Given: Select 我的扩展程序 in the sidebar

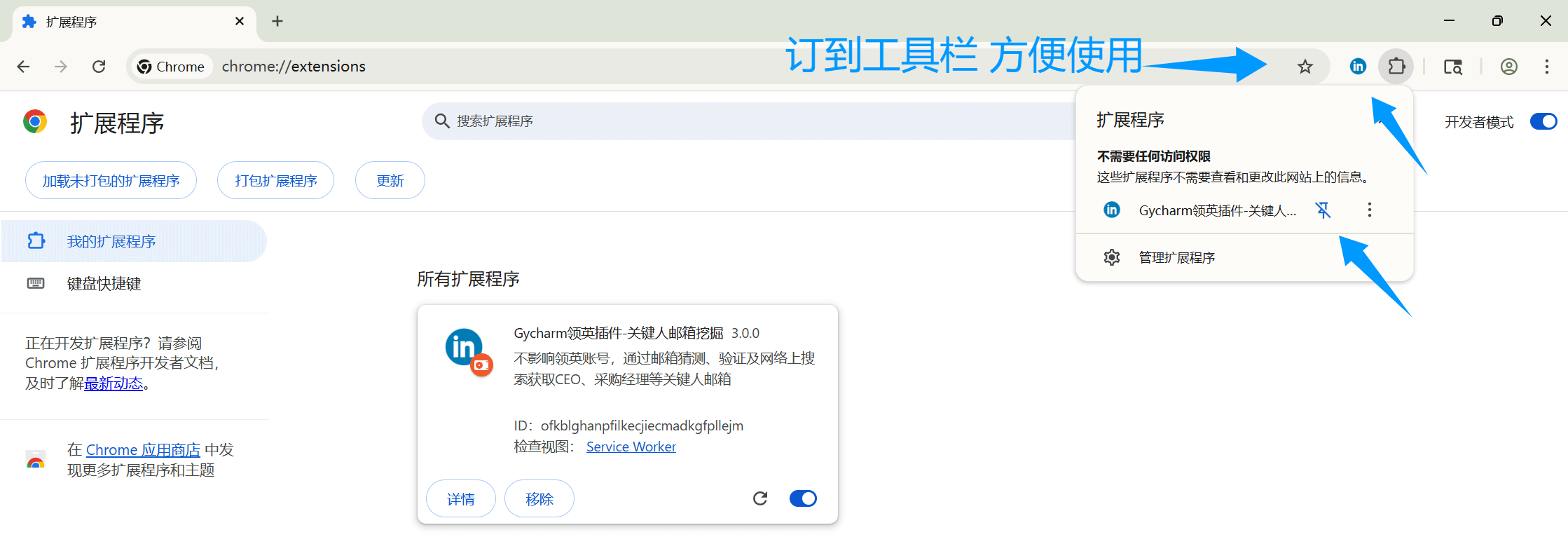Looking at the screenshot, I should pyautogui.click(x=133, y=241).
